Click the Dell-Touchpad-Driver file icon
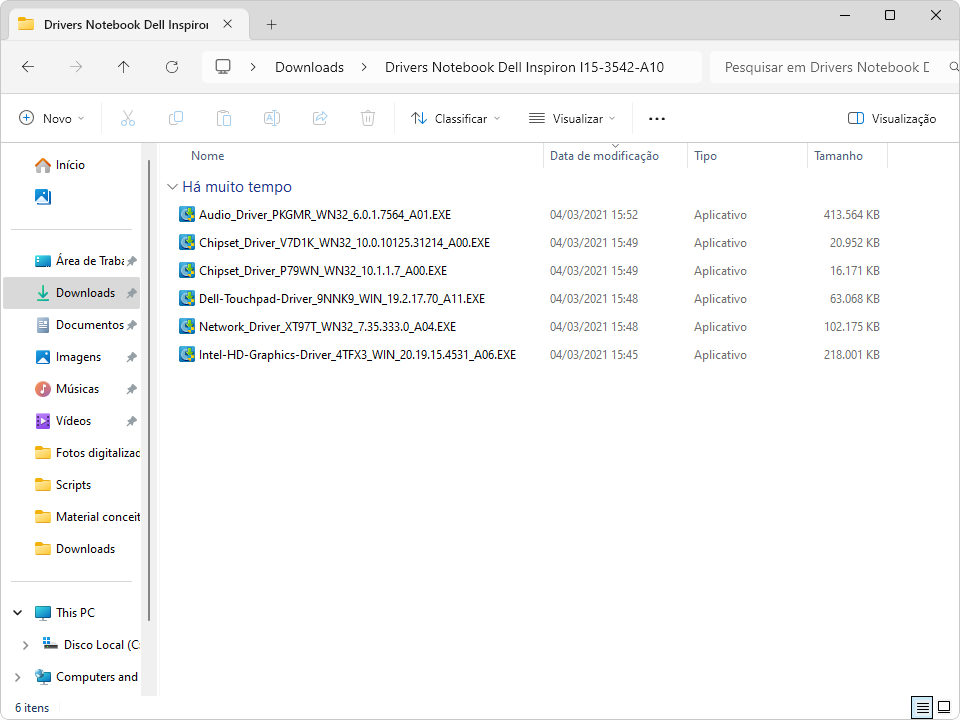 click(187, 299)
